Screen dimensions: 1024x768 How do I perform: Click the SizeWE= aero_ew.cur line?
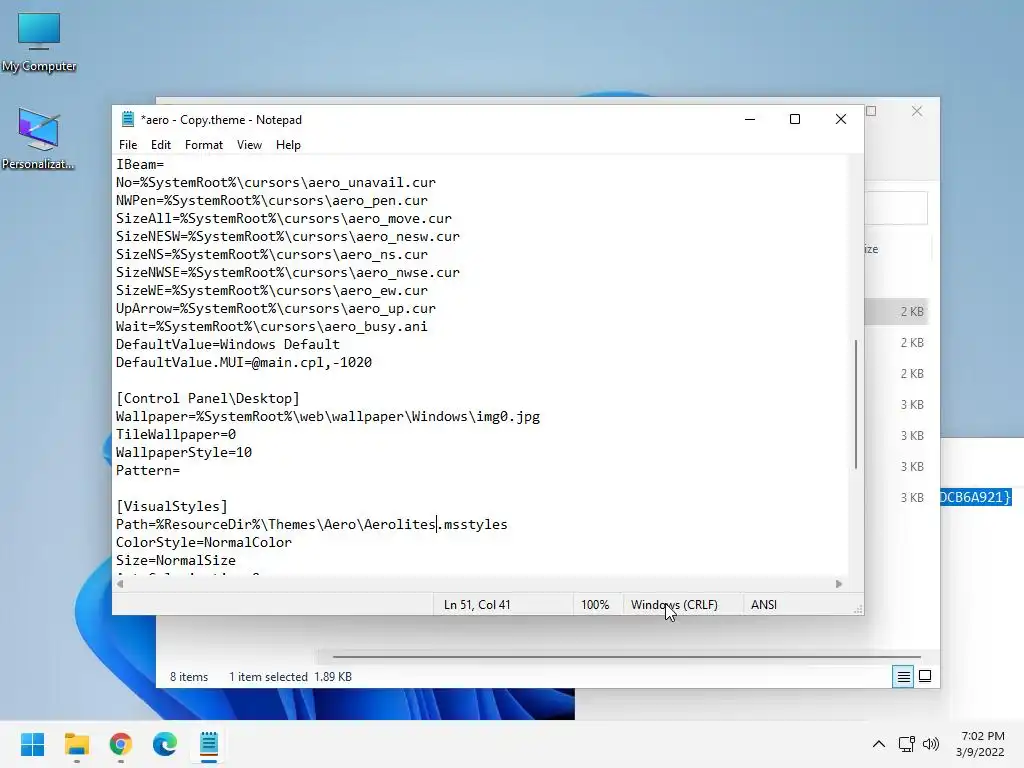click(x=272, y=291)
